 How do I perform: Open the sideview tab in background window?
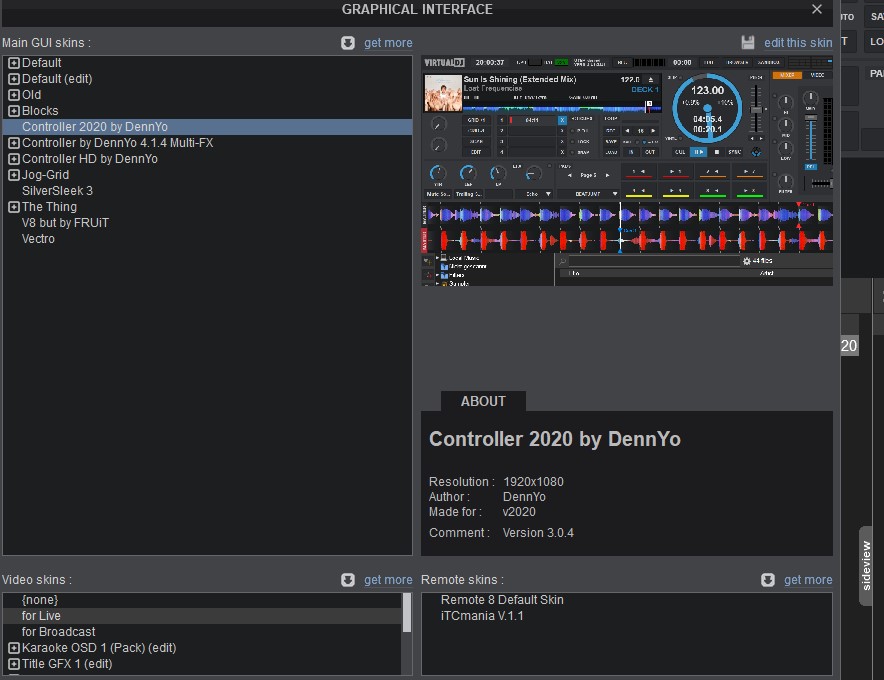[866, 566]
